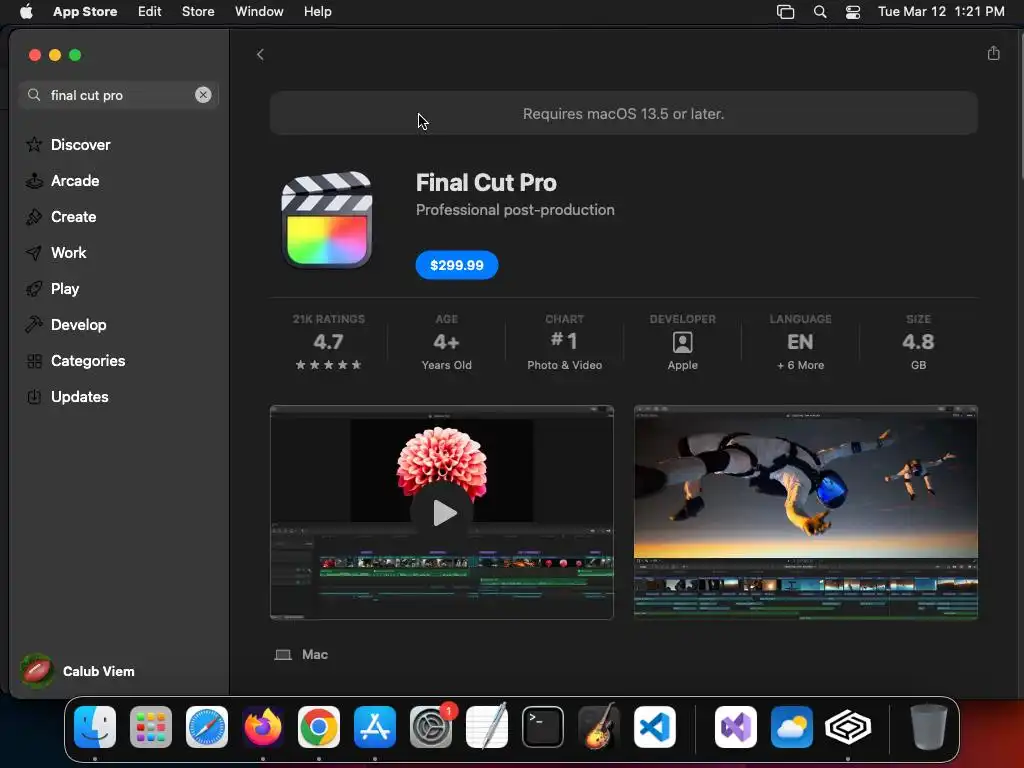This screenshot has height=768, width=1024.
Task: Click the 4.8 GB size info
Action: [x=918, y=343]
